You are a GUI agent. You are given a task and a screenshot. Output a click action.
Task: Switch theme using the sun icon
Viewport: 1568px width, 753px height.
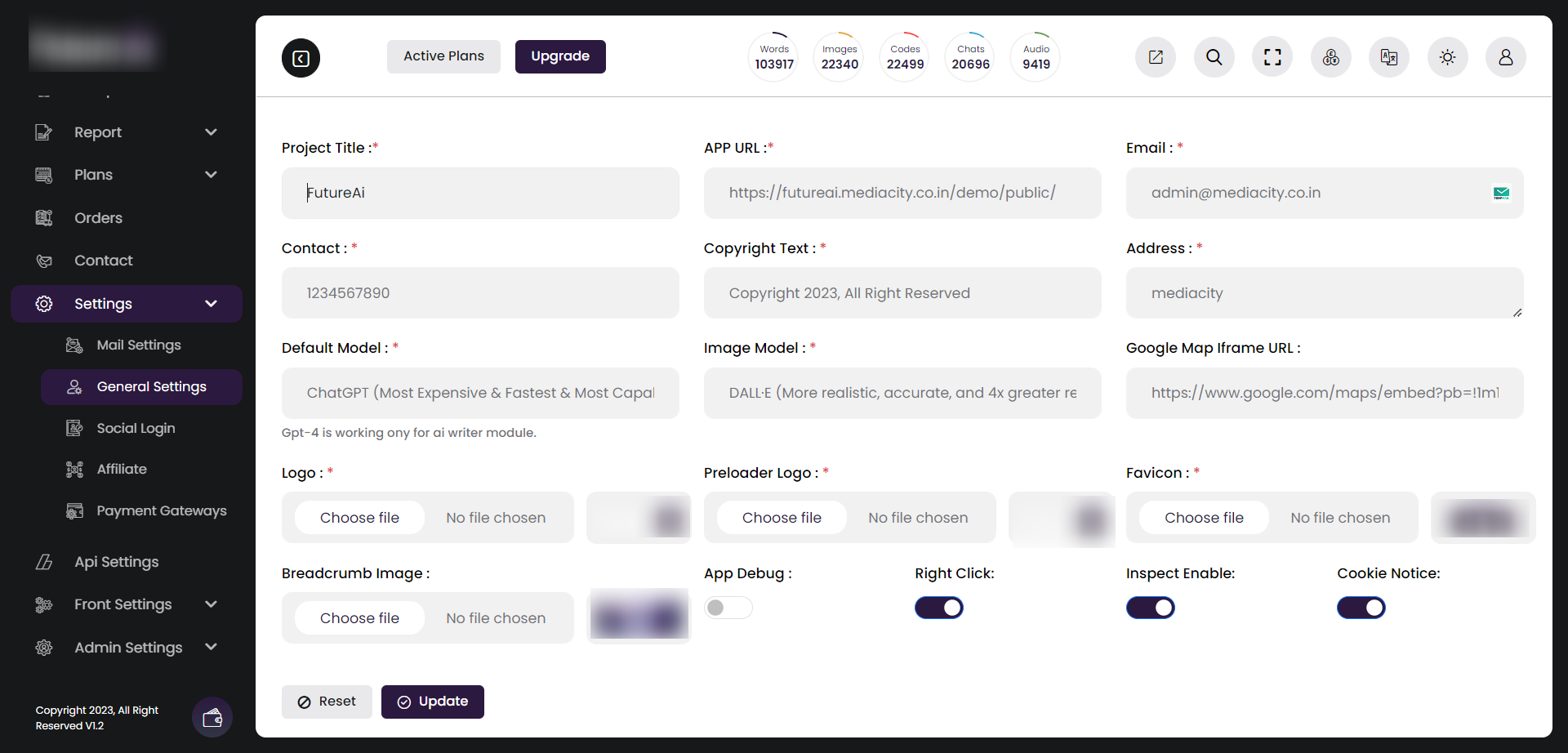coord(1447,57)
